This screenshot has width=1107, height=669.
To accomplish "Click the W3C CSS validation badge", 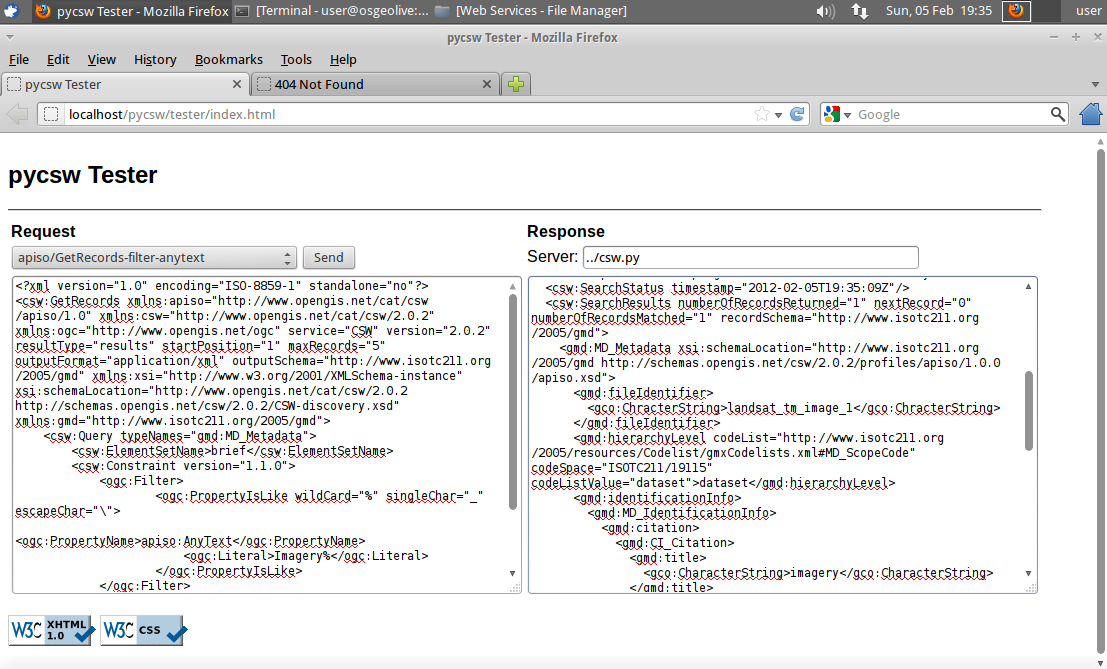I will click(143, 629).
